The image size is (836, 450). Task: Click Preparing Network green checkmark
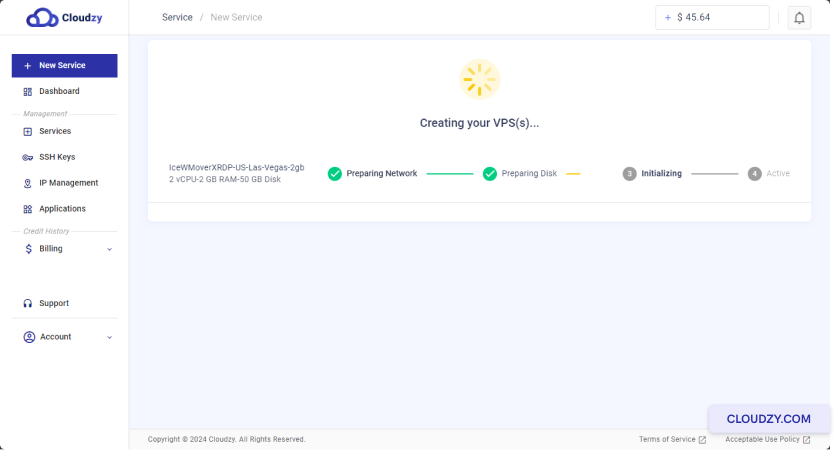coord(334,174)
